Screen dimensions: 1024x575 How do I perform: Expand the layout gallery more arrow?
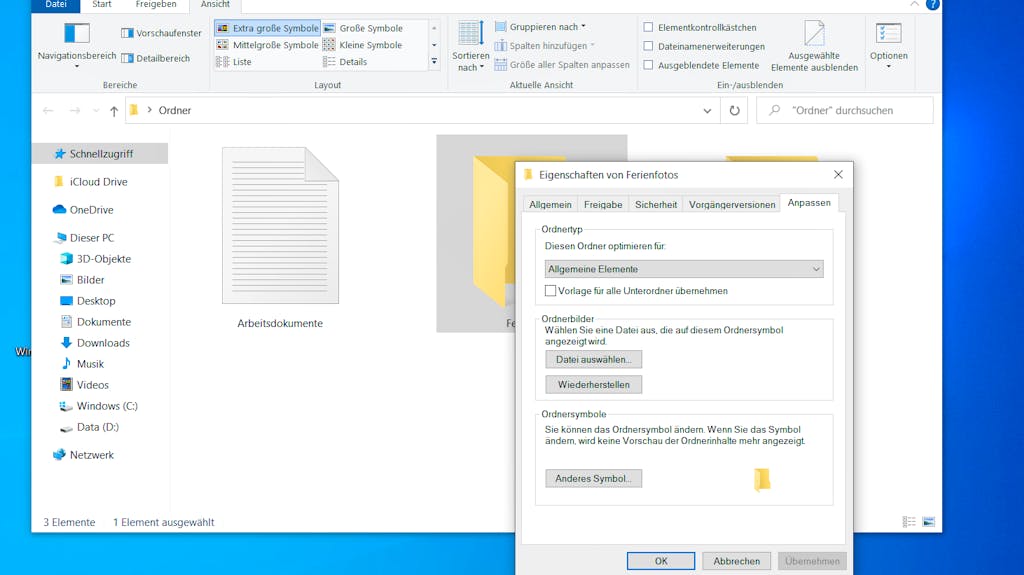click(x=434, y=62)
